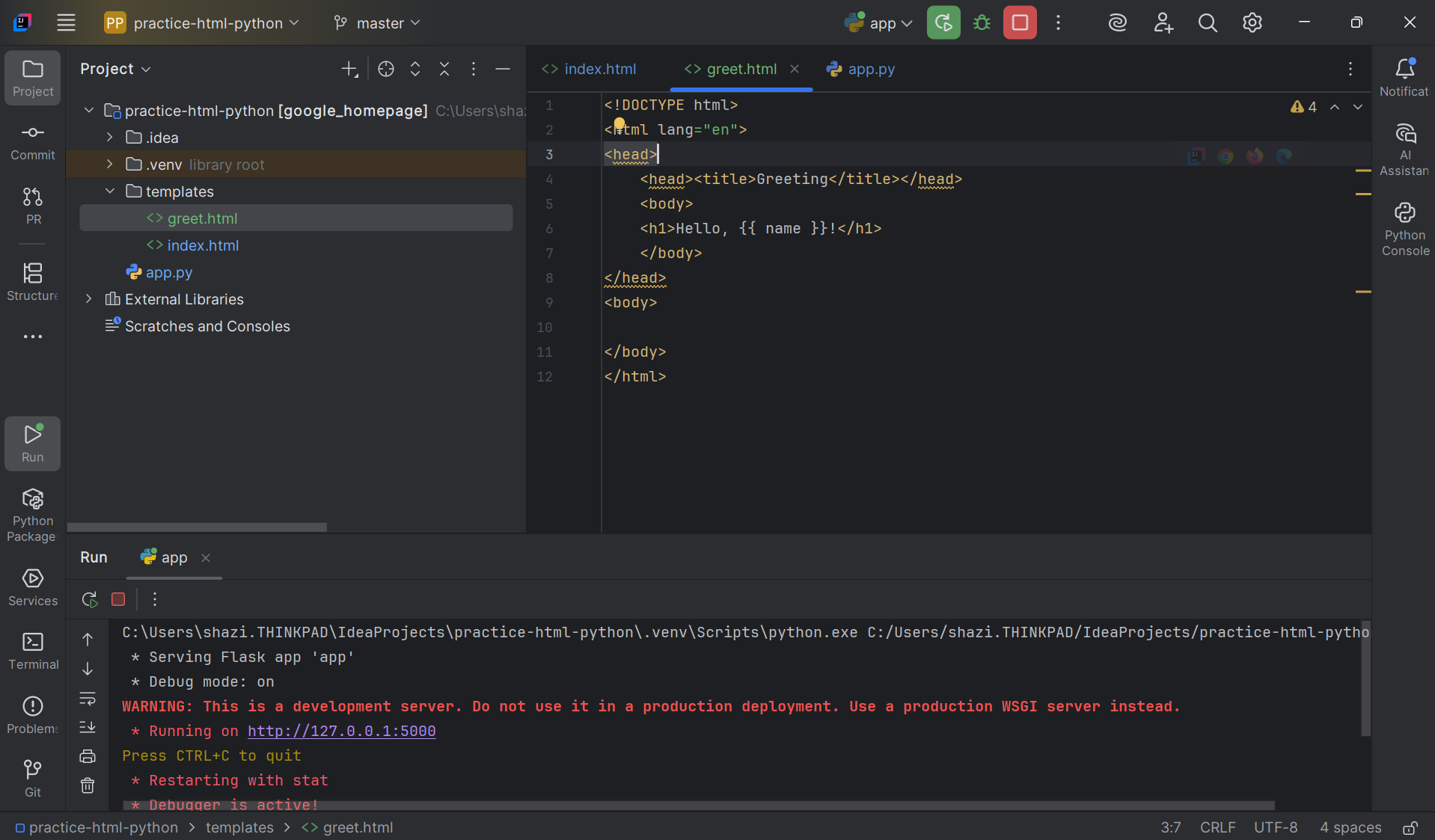This screenshot has height=840, width=1435.
Task: Open the Run tool window
Action: pyautogui.click(x=33, y=443)
